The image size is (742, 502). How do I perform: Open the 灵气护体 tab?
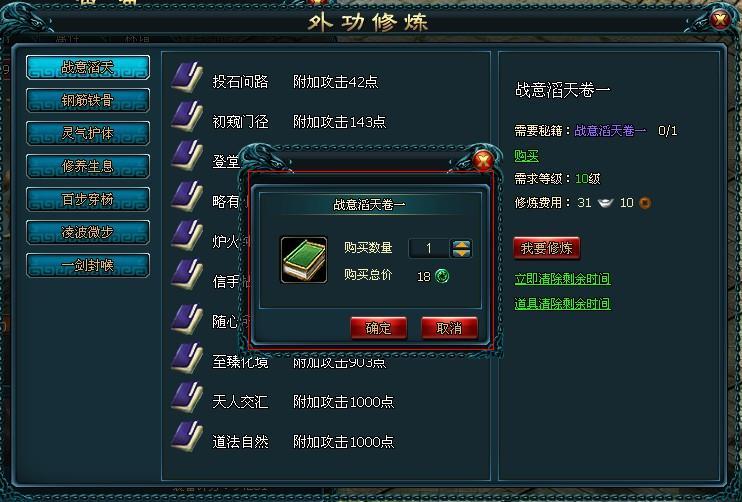88,133
